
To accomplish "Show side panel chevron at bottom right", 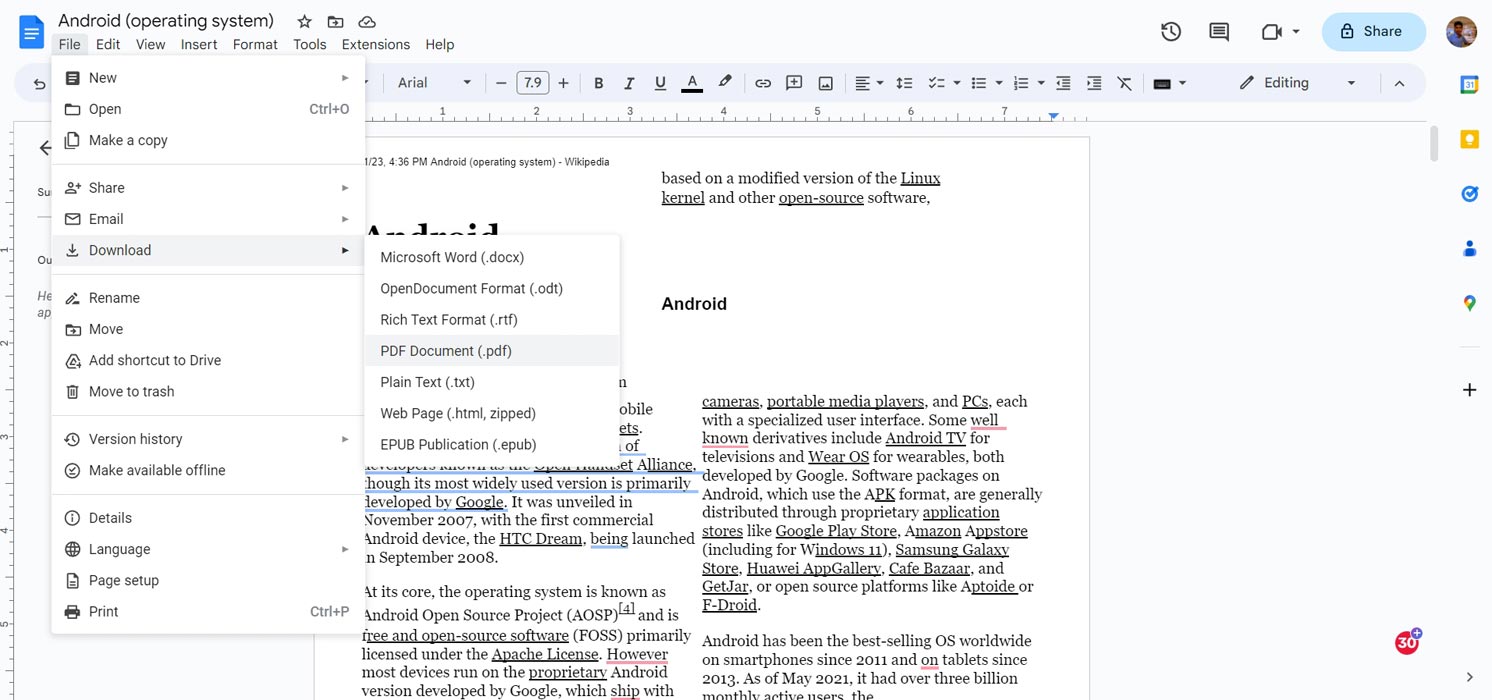I will 1469,677.
